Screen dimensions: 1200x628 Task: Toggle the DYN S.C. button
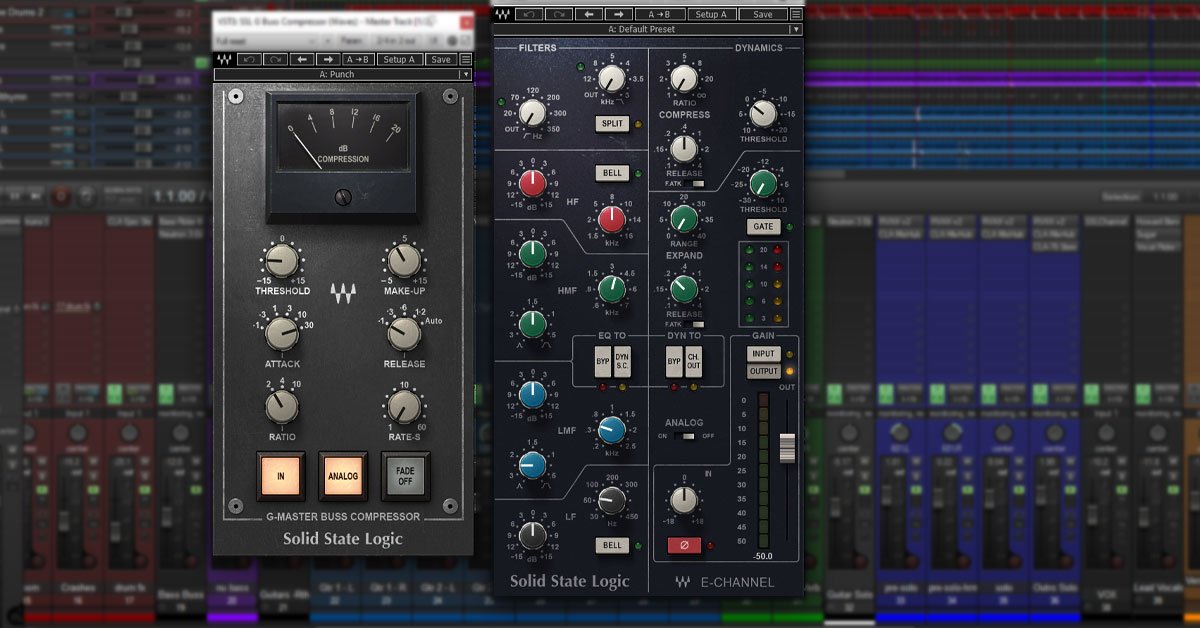point(621,362)
